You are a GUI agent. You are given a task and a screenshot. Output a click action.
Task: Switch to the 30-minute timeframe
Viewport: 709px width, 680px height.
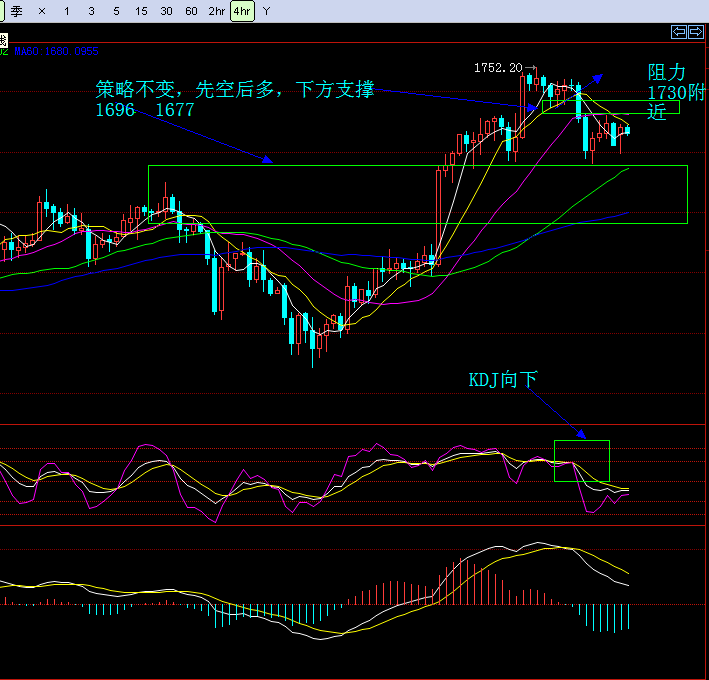166,11
